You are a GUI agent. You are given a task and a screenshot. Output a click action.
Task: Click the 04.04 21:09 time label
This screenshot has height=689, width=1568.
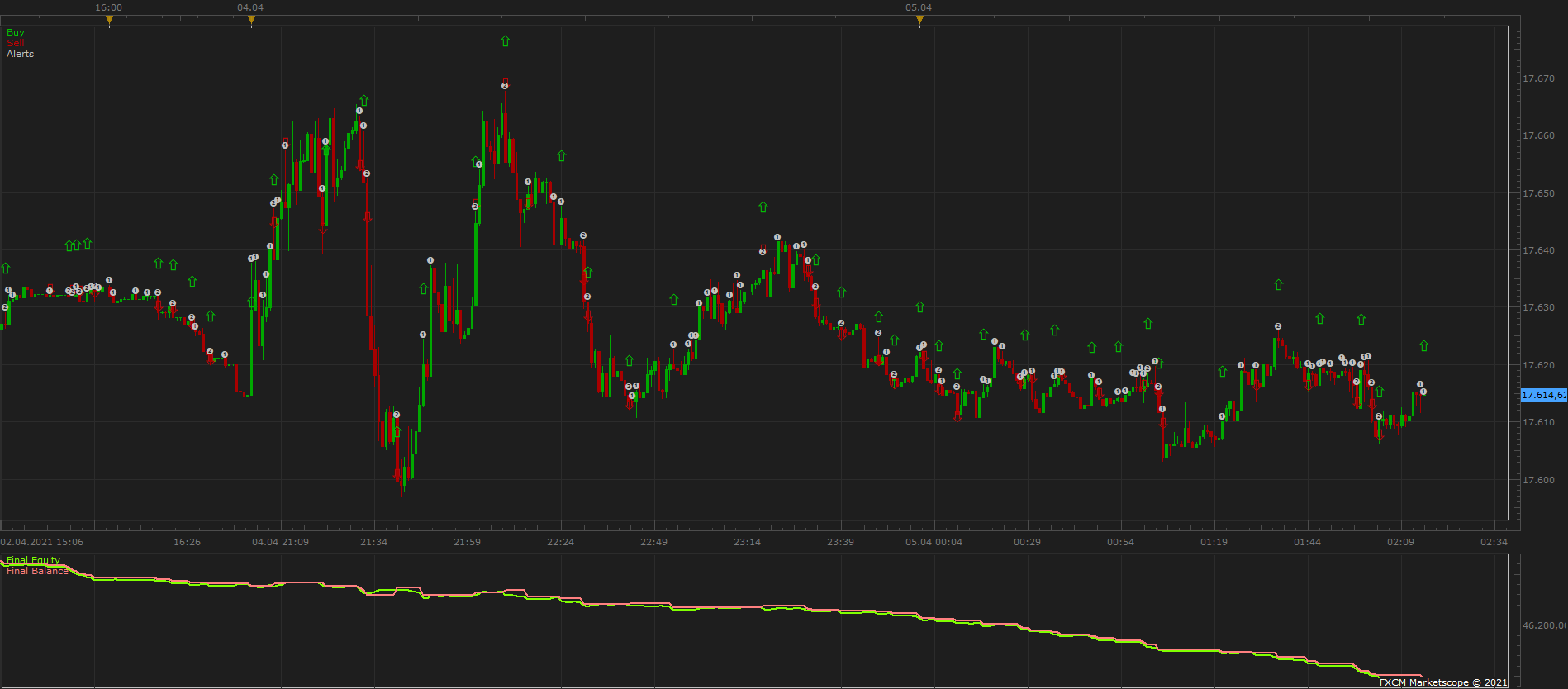[x=281, y=542]
